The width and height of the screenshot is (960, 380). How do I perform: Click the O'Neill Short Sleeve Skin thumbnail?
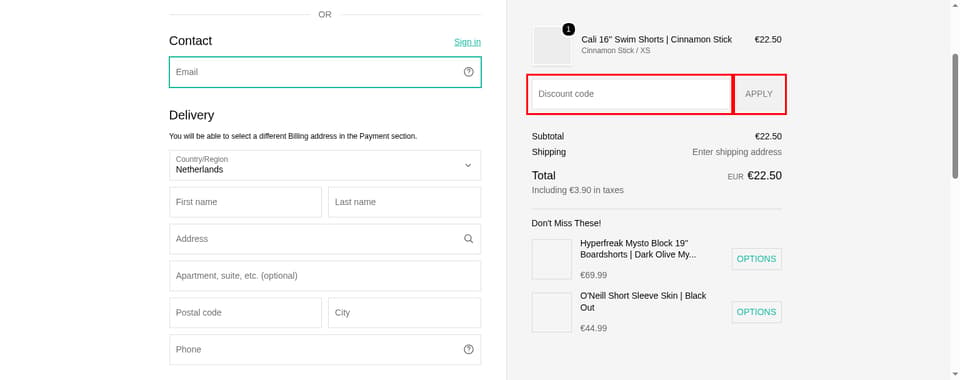click(x=552, y=312)
